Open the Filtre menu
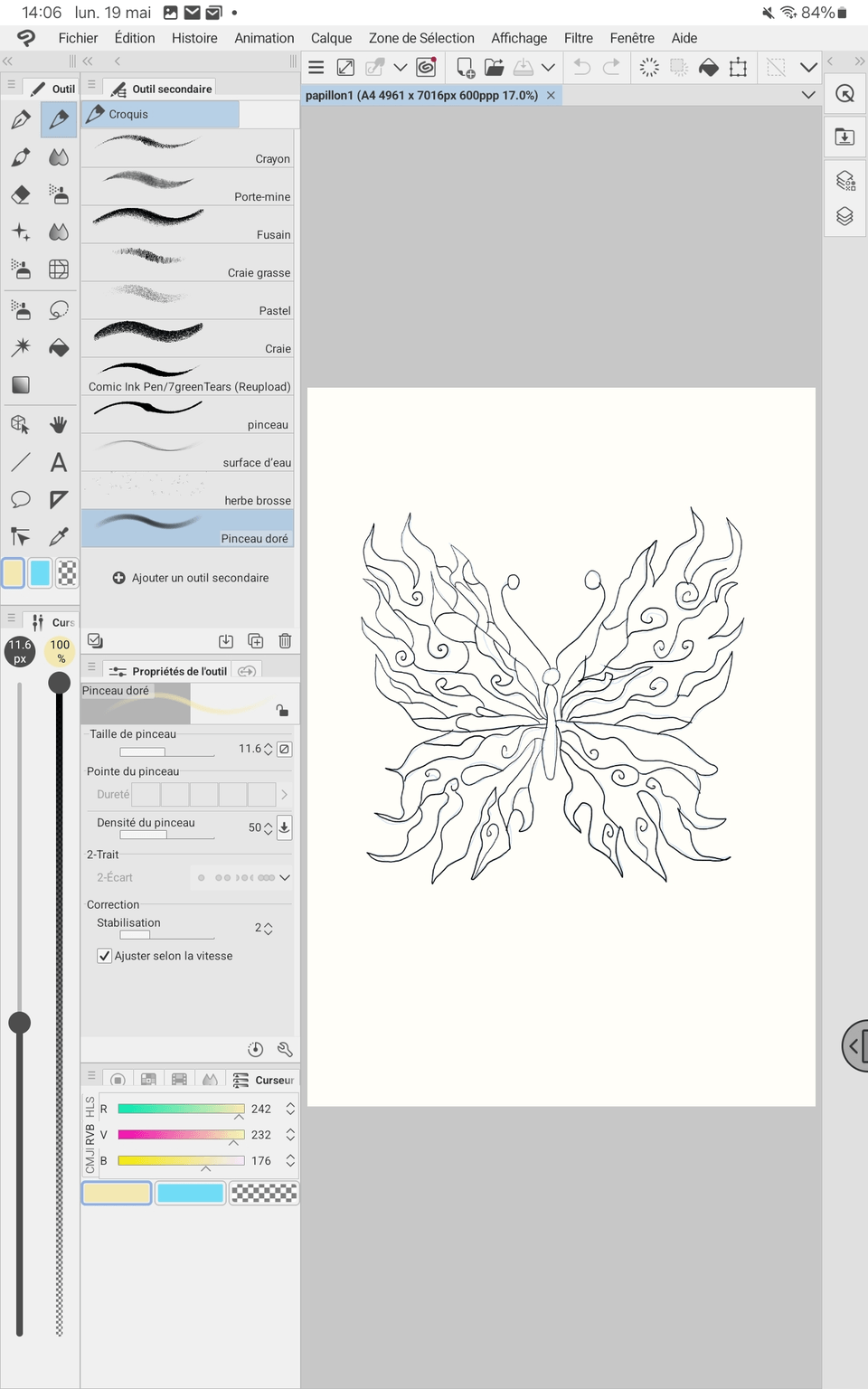This screenshot has height=1389, width=868. [x=578, y=38]
